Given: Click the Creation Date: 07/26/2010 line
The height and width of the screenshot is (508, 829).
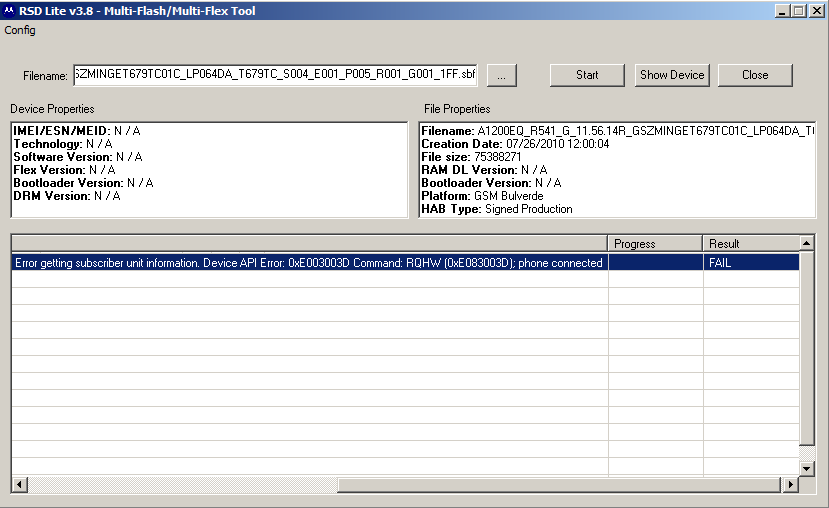Looking at the screenshot, I should (x=515, y=144).
